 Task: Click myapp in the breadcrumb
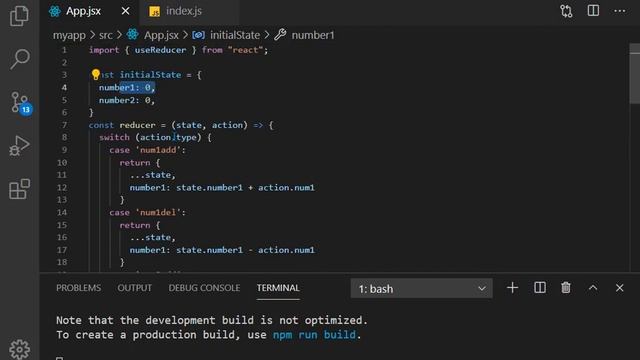[x=69, y=35]
